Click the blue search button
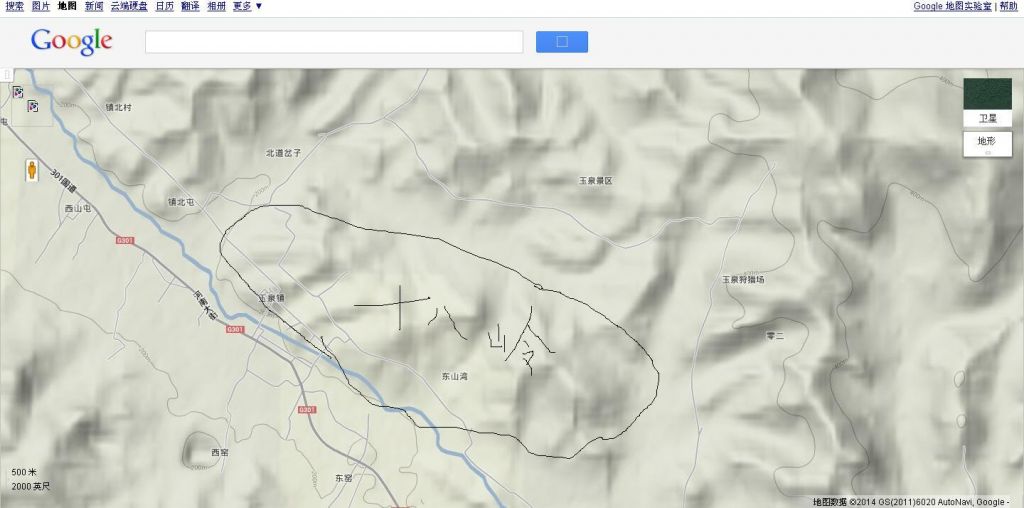The width and height of the screenshot is (1024, 508). [561, 42]
